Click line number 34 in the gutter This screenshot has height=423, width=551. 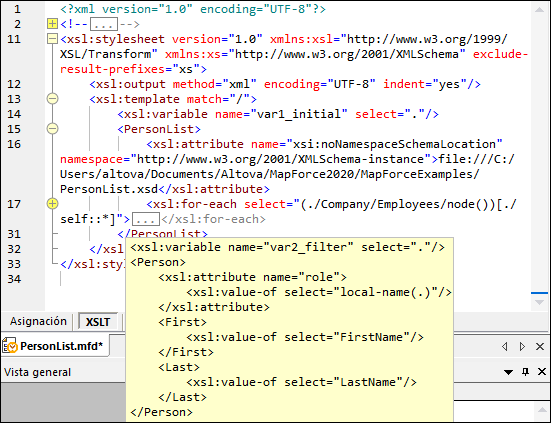pos(14,279)
